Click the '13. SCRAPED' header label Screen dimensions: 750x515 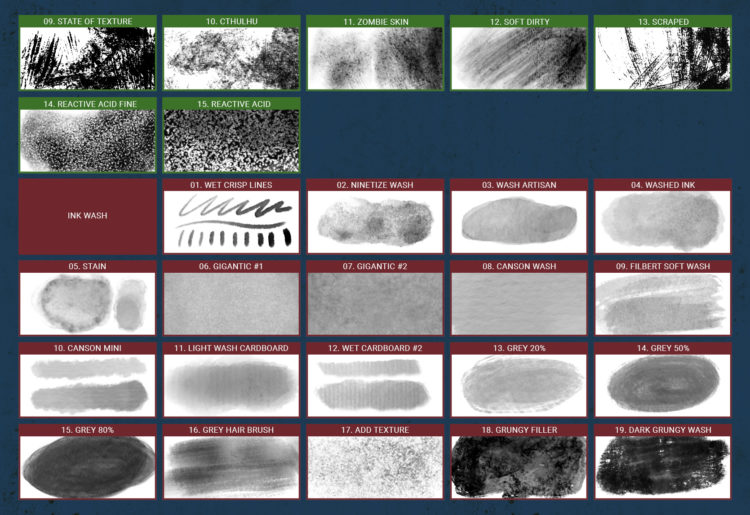663,22
